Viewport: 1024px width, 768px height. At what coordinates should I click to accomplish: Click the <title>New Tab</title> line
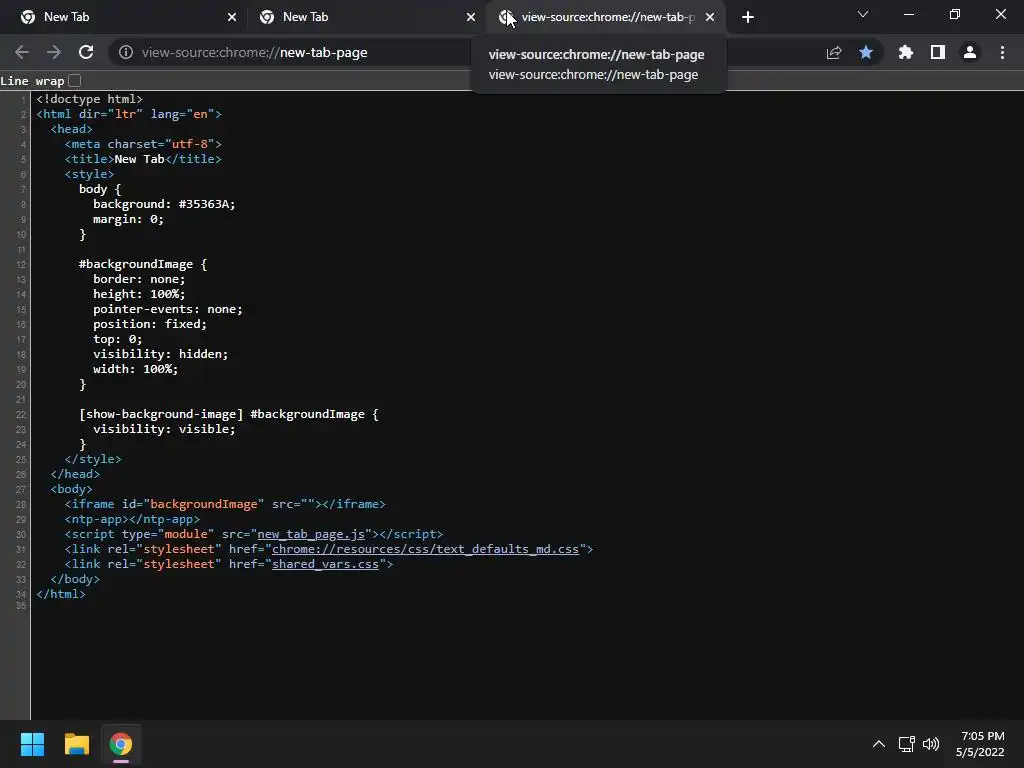143,159
